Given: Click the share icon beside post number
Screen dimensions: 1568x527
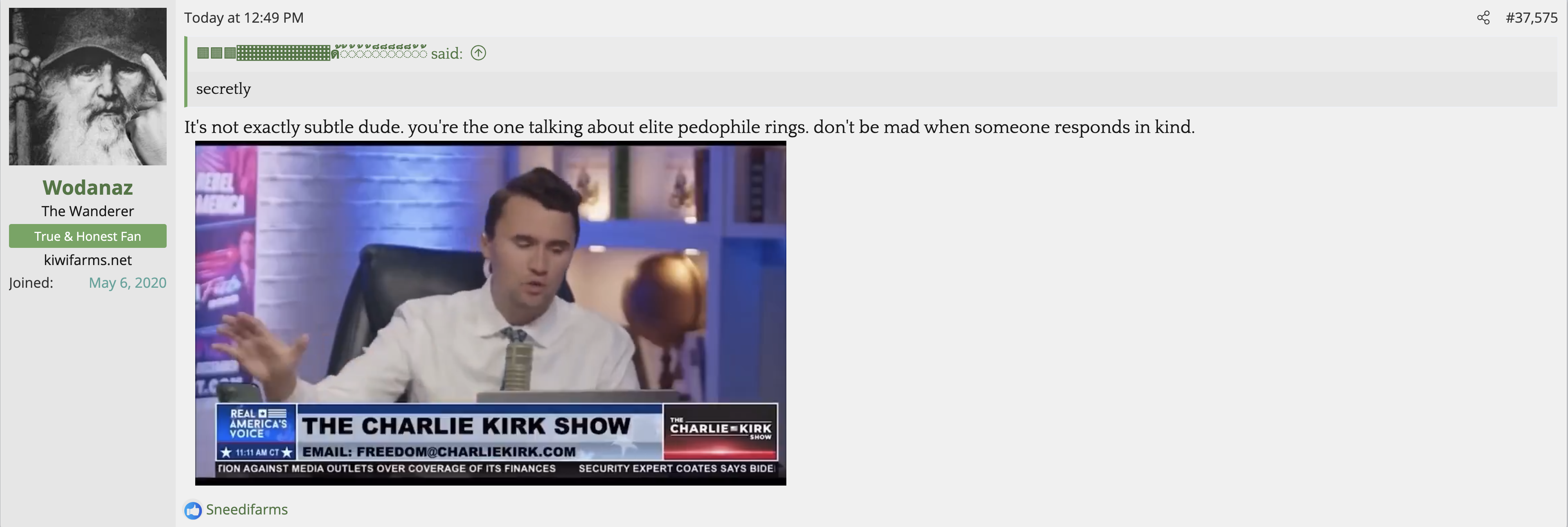Looking at the screenshot, I should (1483, 18).
